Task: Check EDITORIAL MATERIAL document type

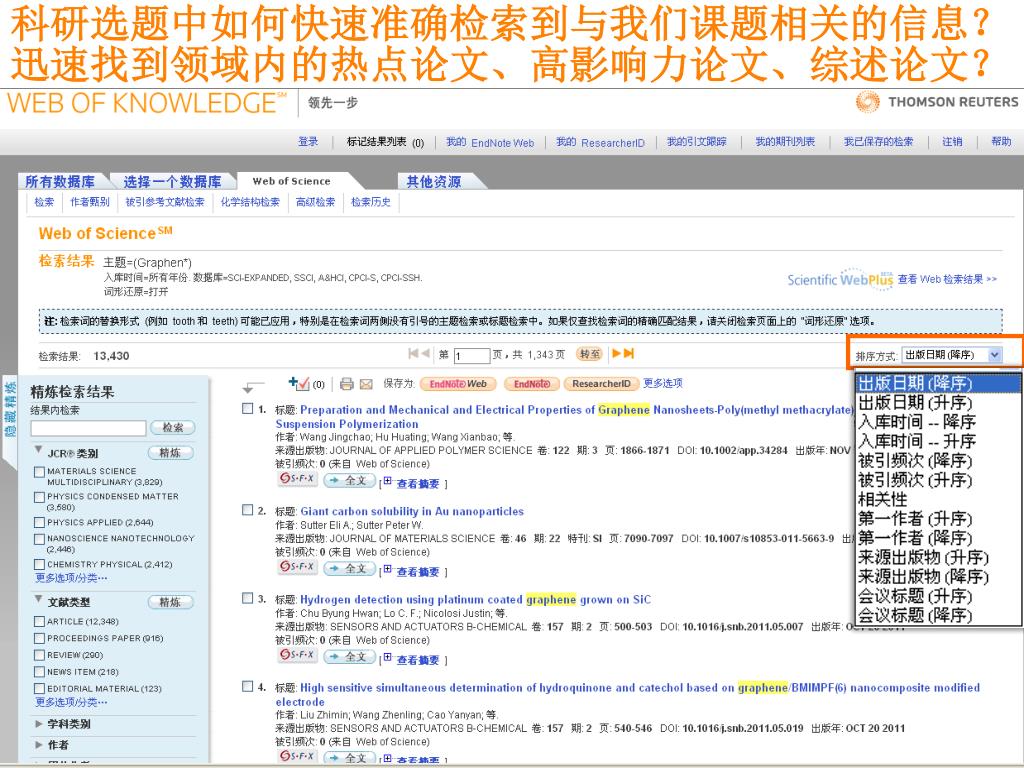Action: [40, 689]
